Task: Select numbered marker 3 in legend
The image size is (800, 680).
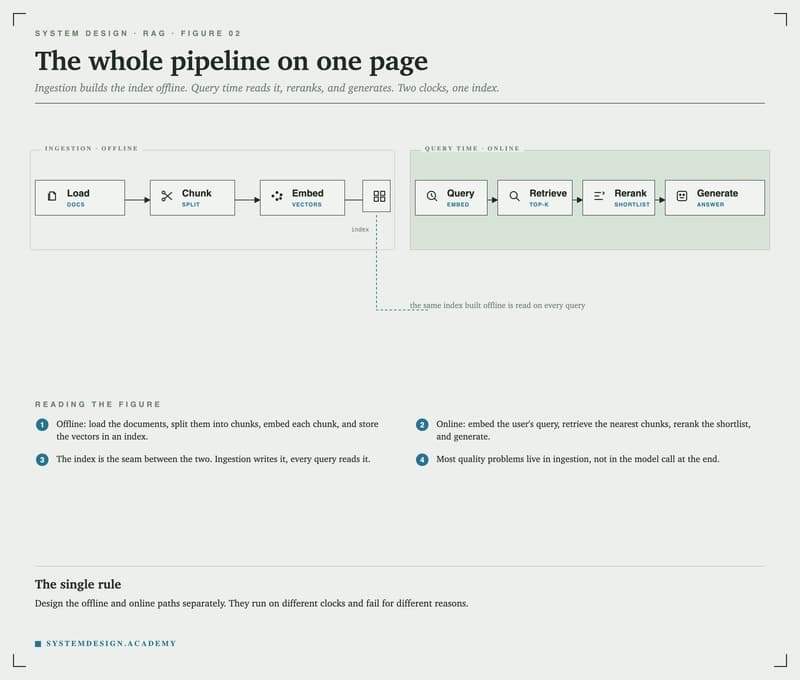Action: click(42, 460)
